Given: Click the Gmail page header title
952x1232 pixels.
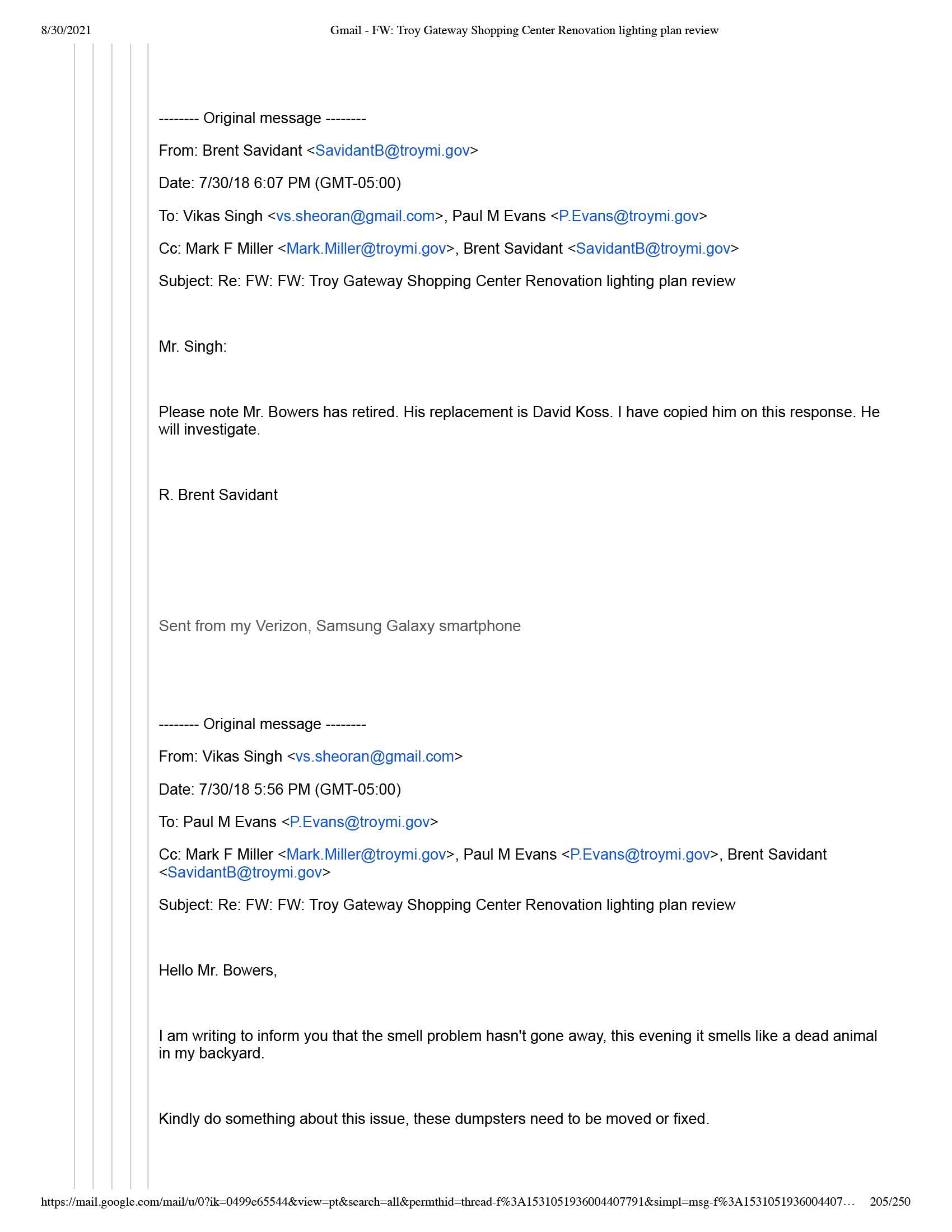Looking at the screenshot, I should tap(524, 30).
